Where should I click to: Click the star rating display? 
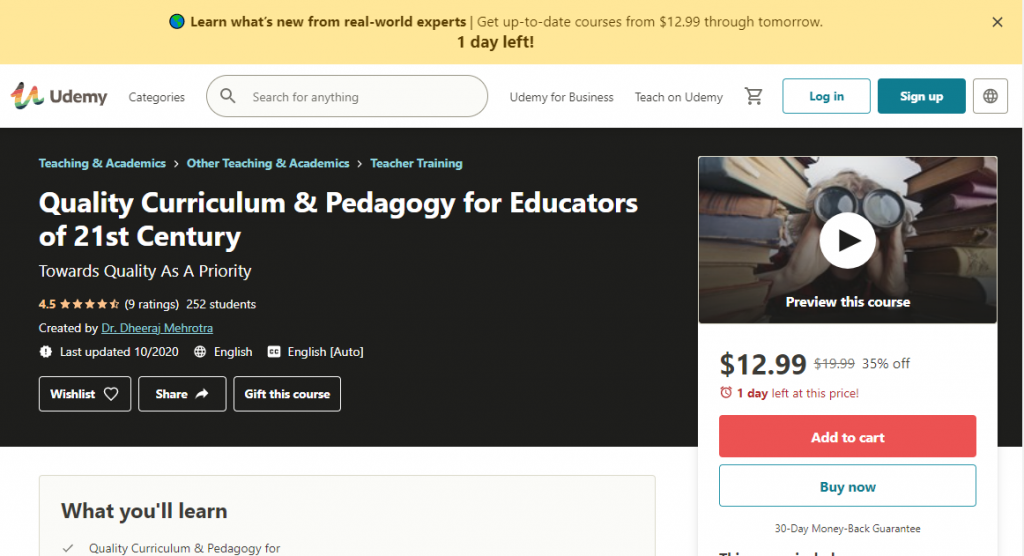[90, 304]
